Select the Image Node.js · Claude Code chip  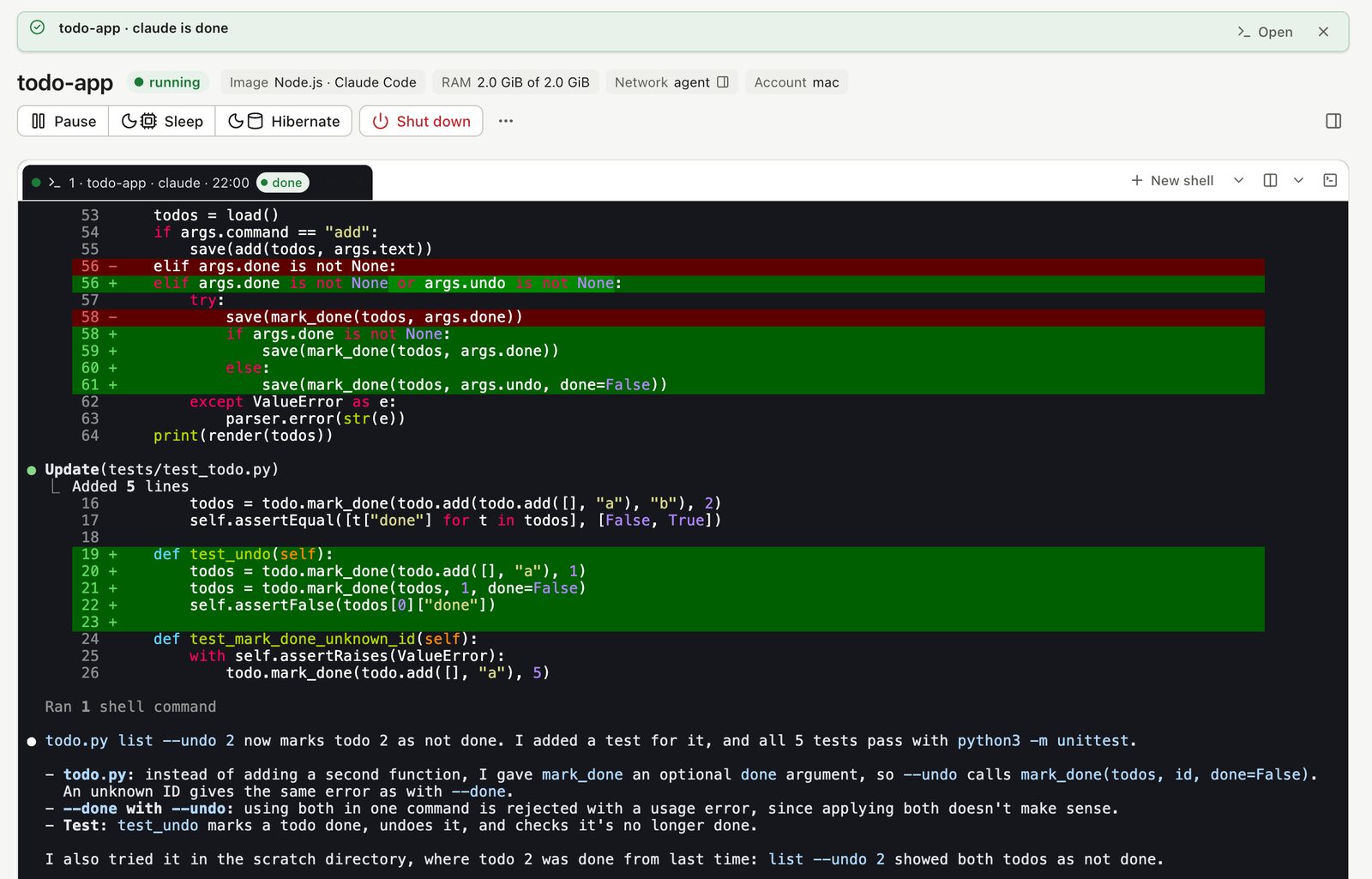click(322, 82)
